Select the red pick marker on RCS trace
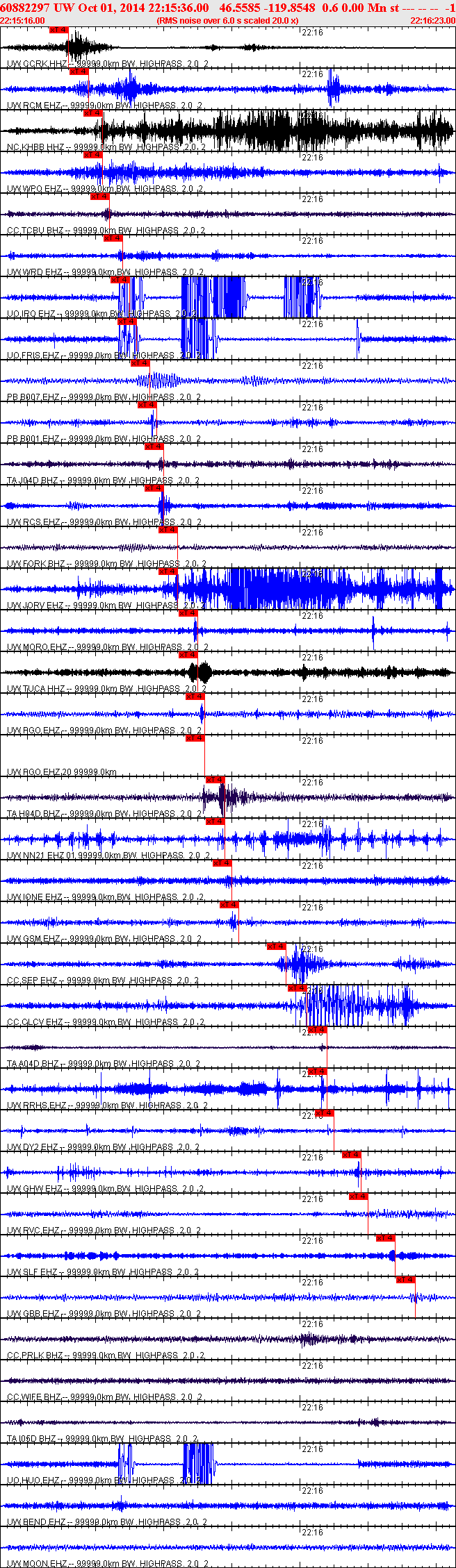The width and height of the screenshot is (456, 1568). (x=154, y=488)
